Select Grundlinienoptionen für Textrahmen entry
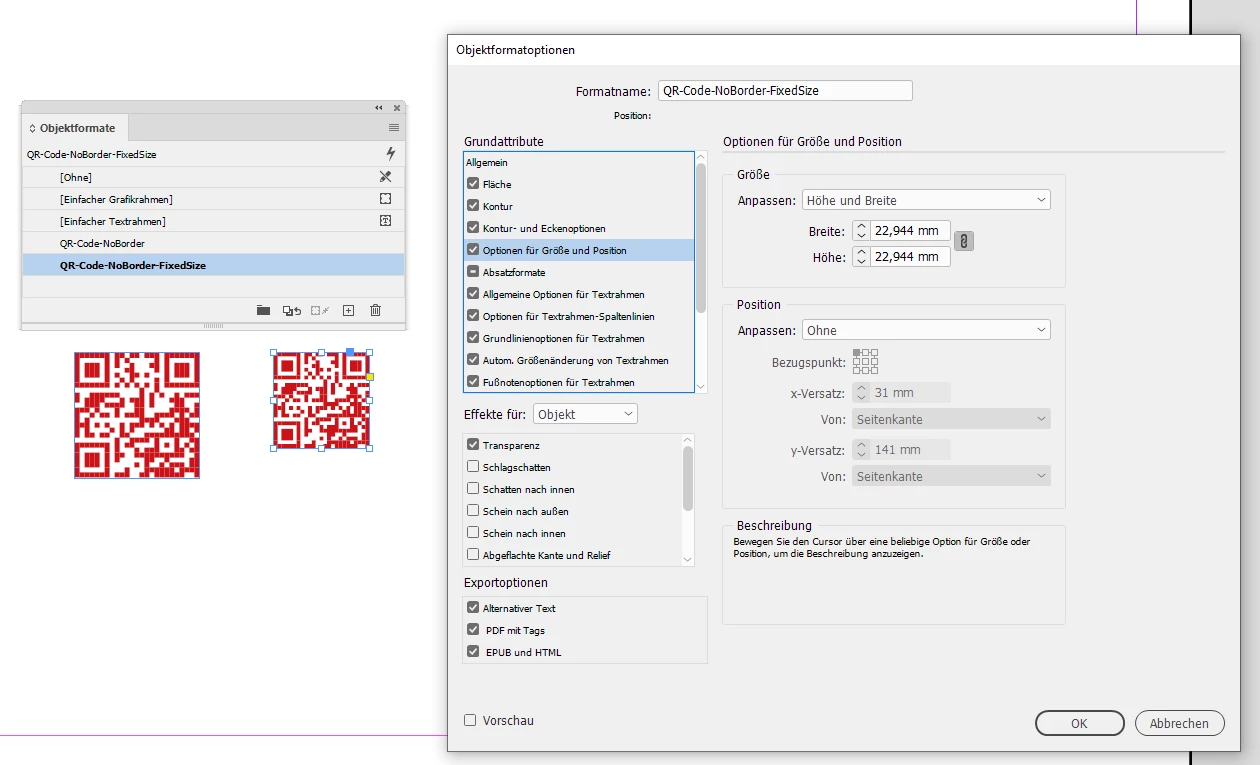Viewport: 1260px width, 765px height. pos(579,338)
